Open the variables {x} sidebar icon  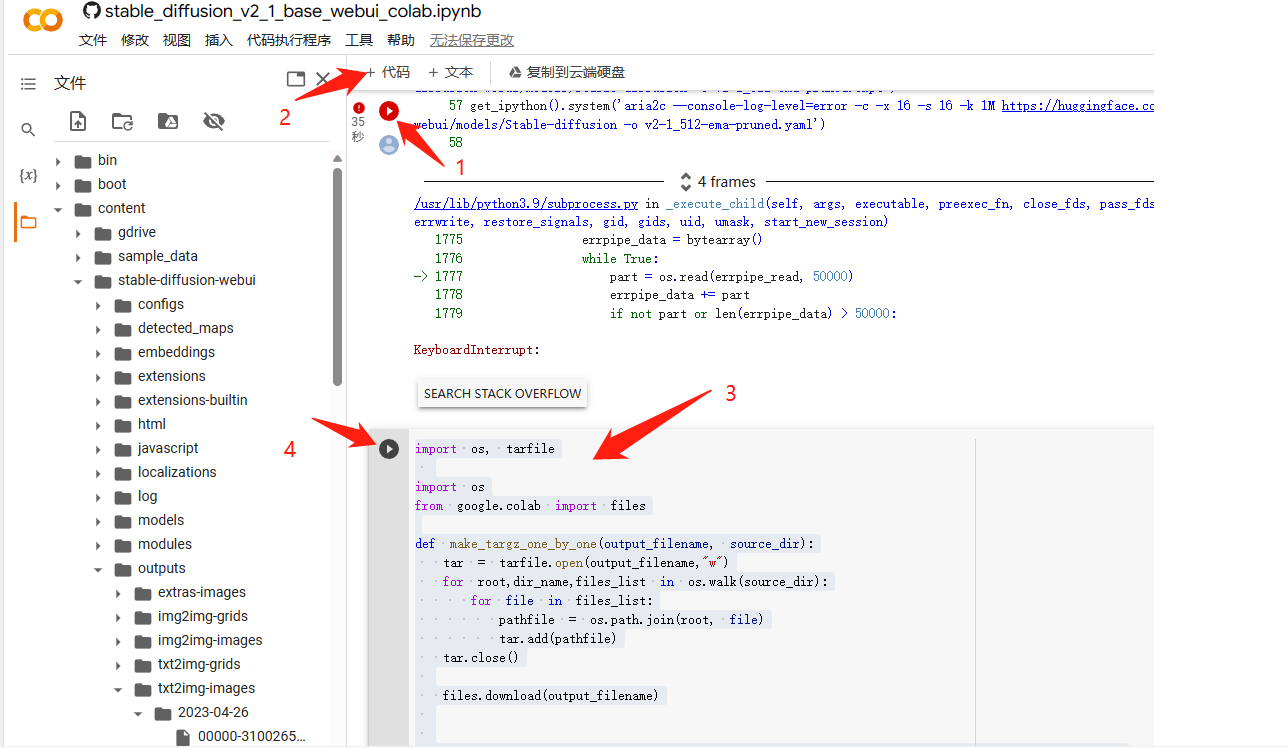[28, 176]
